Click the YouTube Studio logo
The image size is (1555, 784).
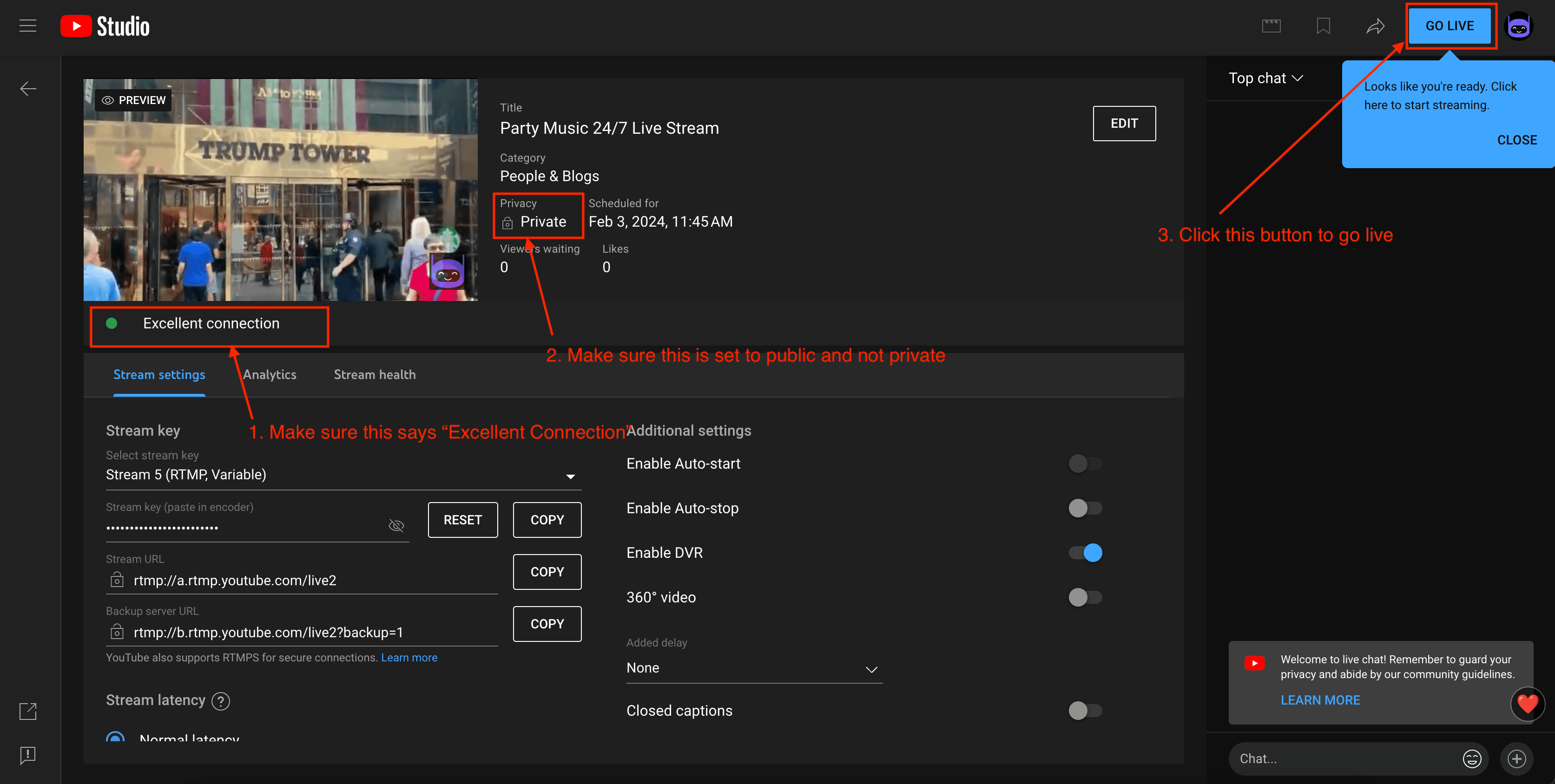click(x=105, y=26)
